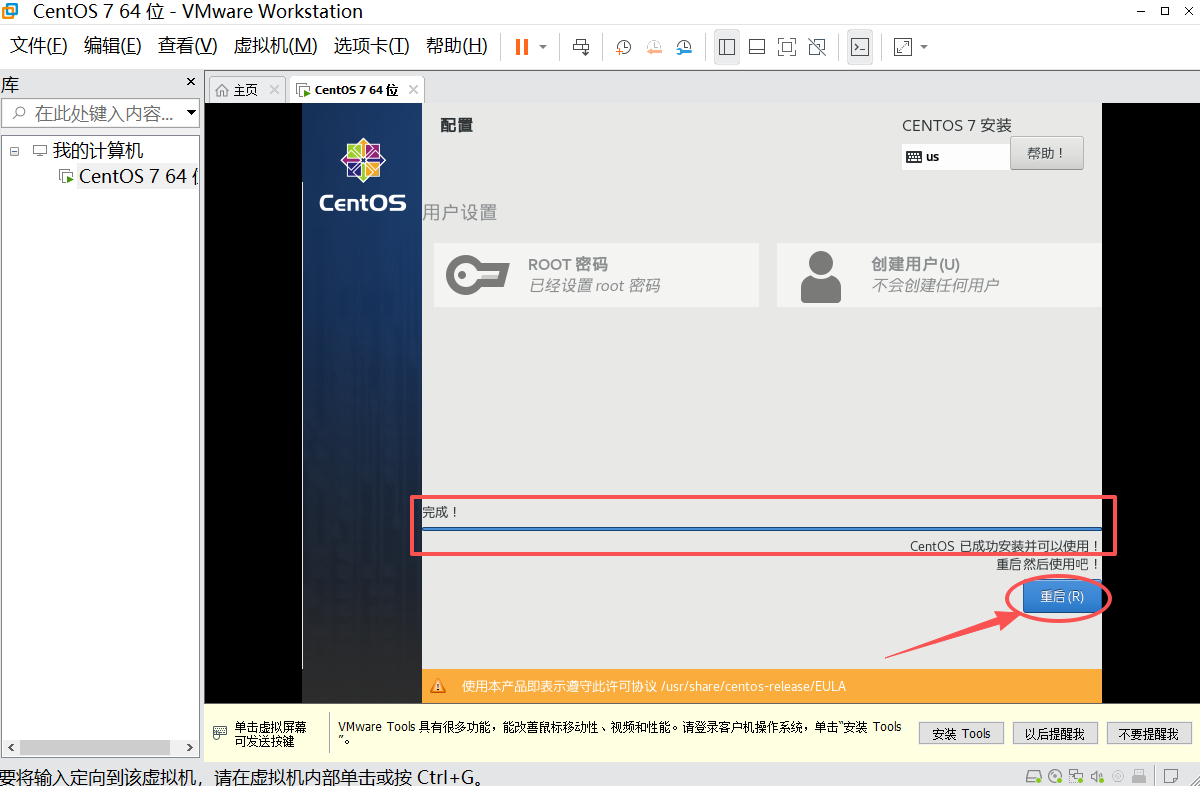Click the library horizontal scrollbar thumb

point(95,747)
